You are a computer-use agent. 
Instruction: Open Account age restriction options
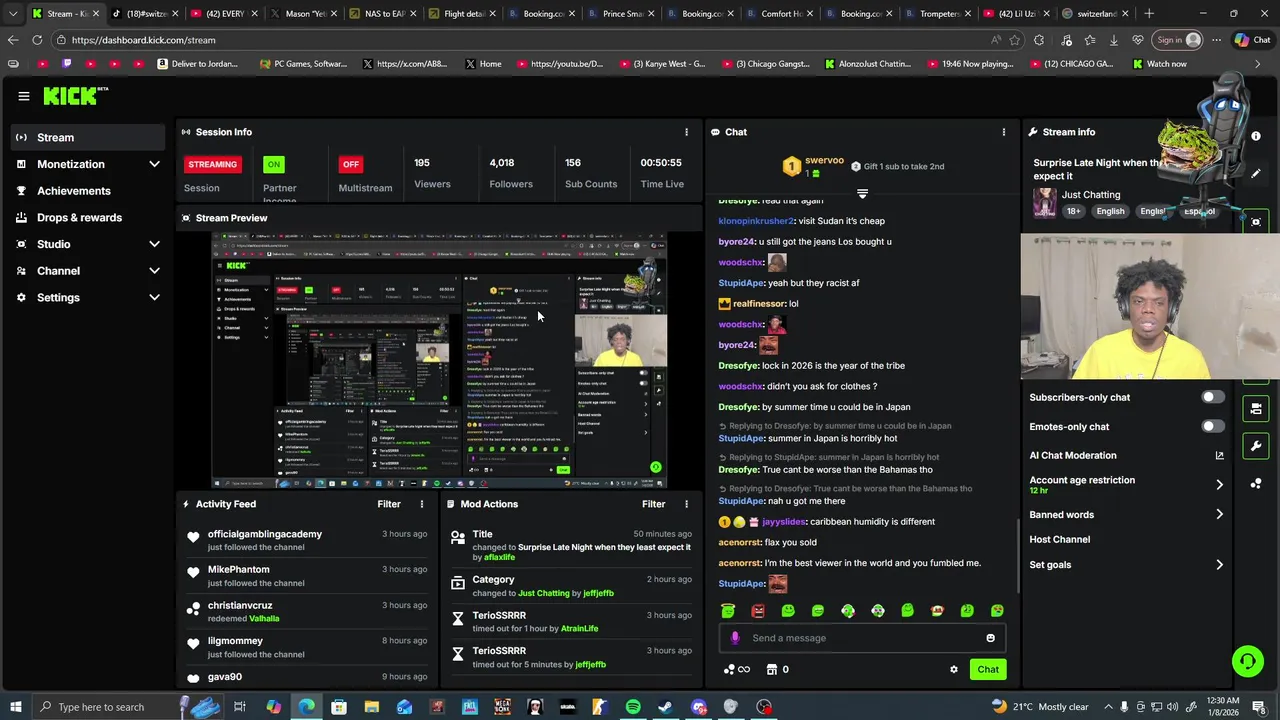tap(1219, 484)
